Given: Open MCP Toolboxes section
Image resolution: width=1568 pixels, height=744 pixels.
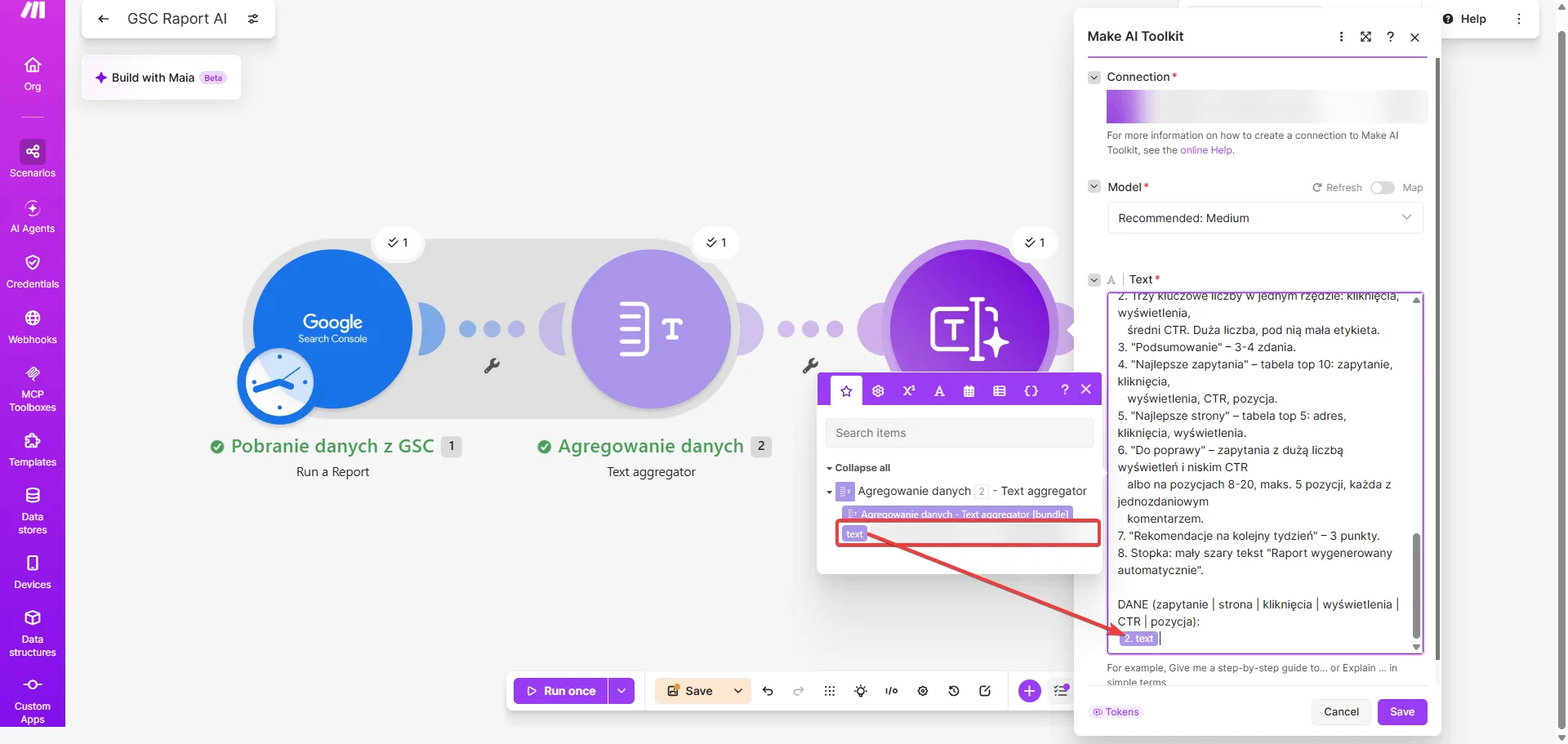Looking at the screenshot, I should (x=33, y=389).
